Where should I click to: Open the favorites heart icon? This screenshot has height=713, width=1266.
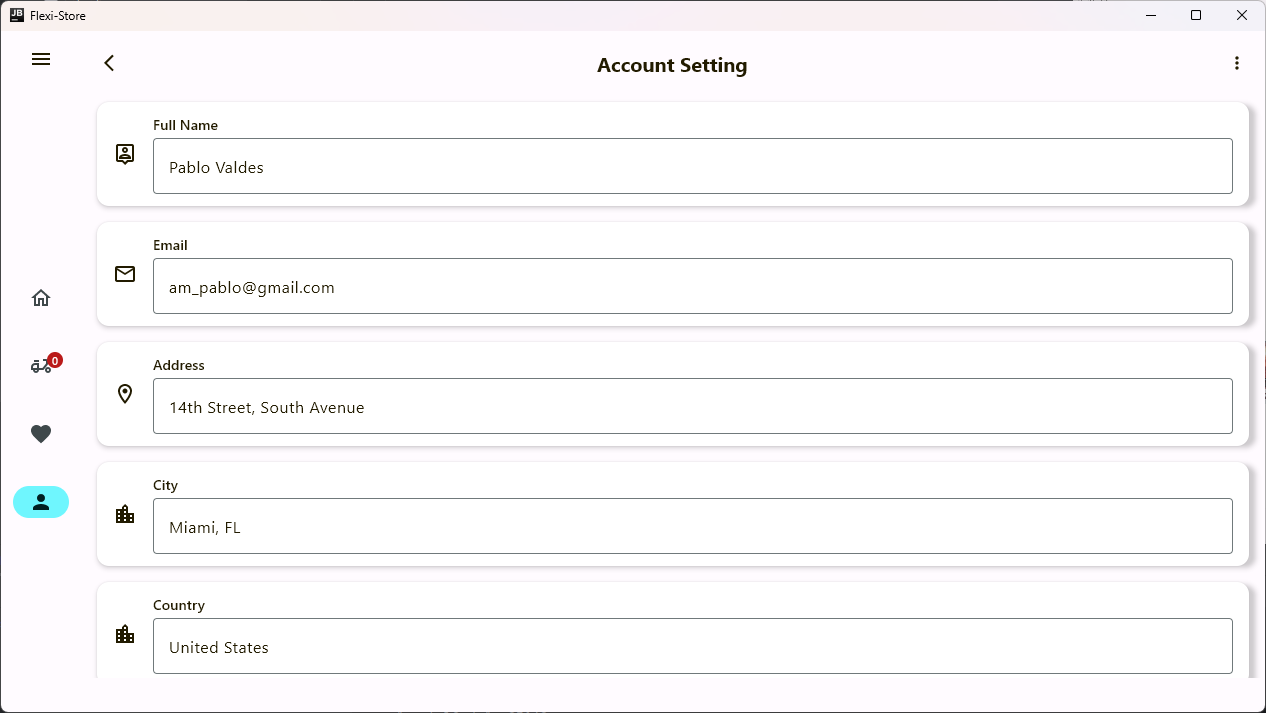[x=41, y=434]
